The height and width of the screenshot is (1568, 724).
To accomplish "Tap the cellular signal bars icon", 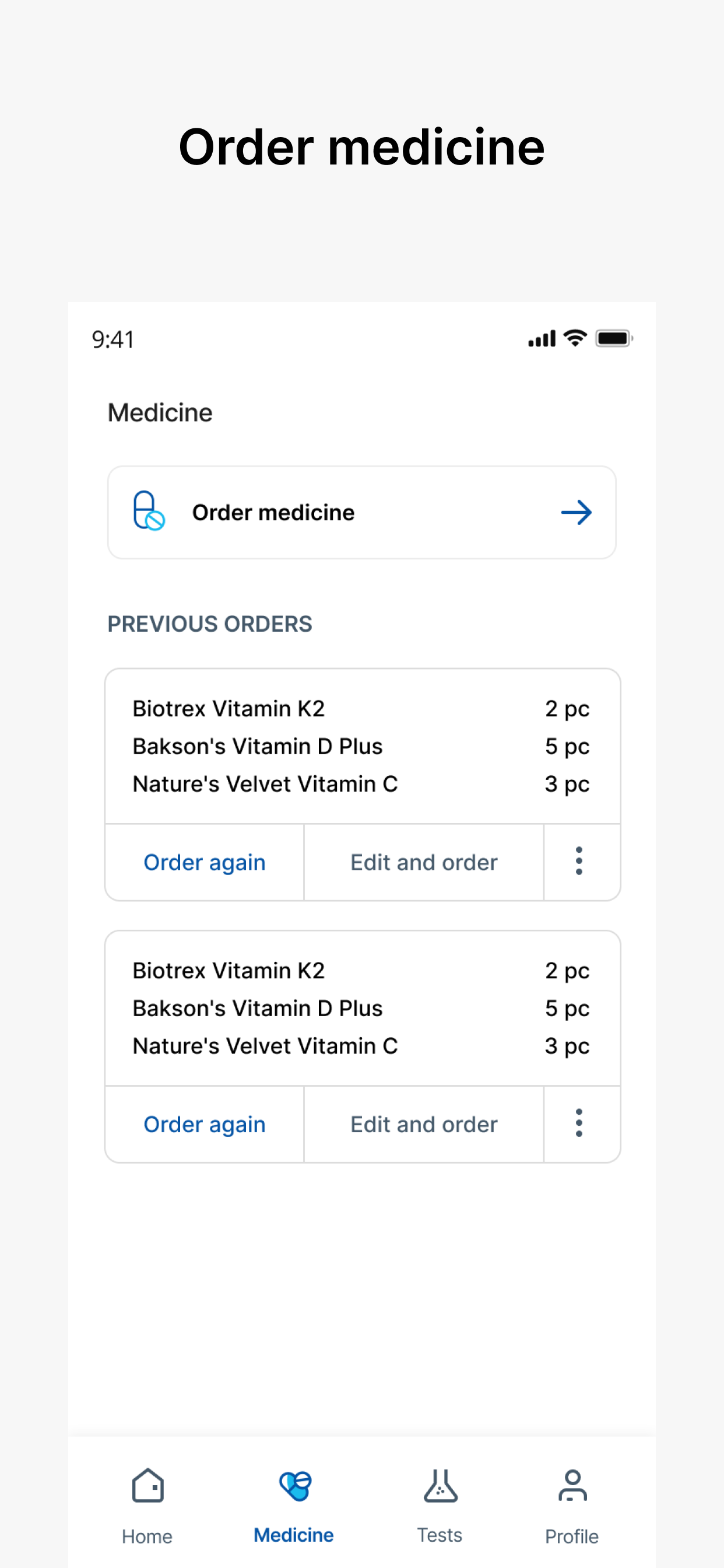I will click(x=542, y=338).
